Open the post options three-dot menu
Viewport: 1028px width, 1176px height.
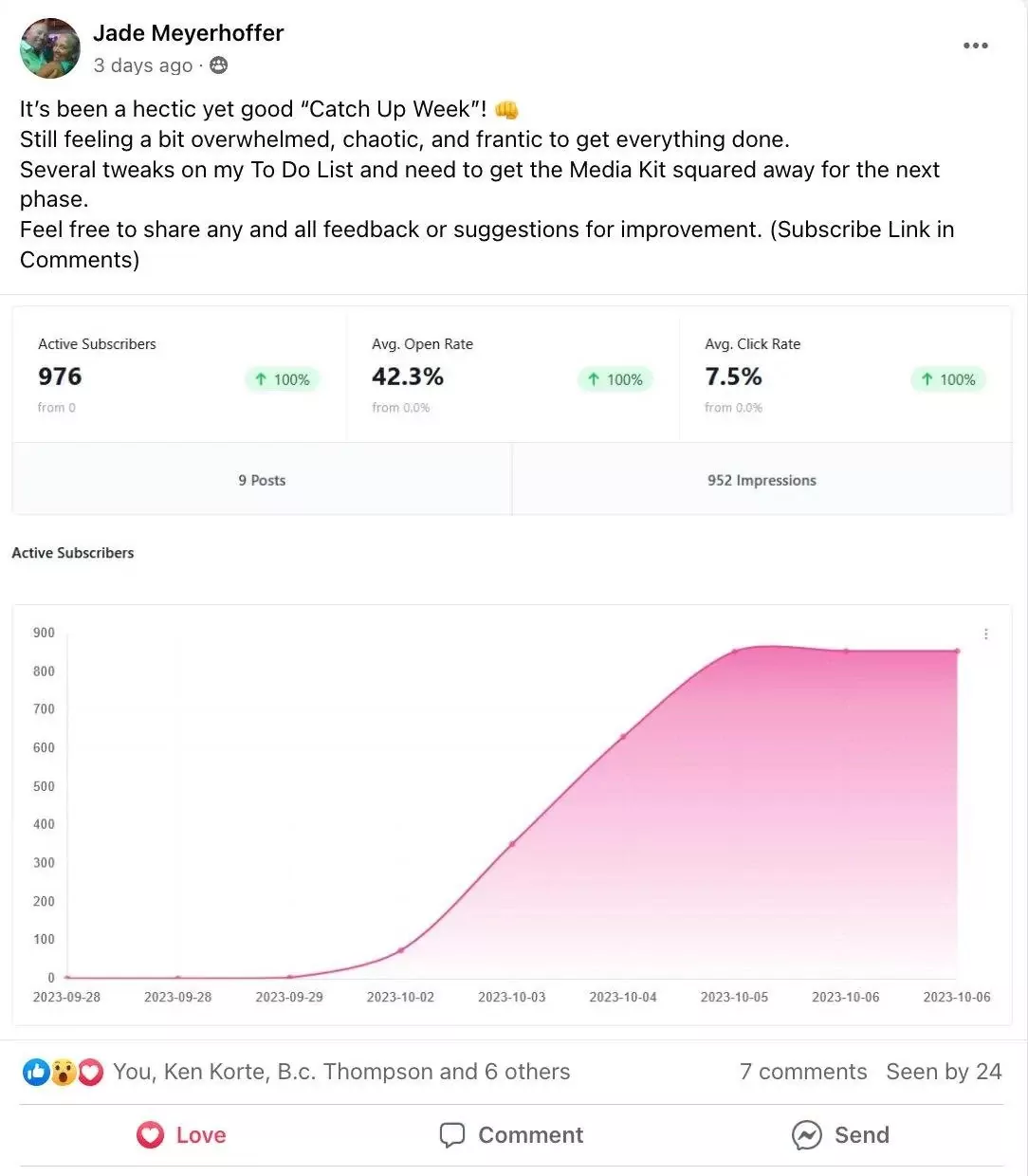click(x=975, y=46)
